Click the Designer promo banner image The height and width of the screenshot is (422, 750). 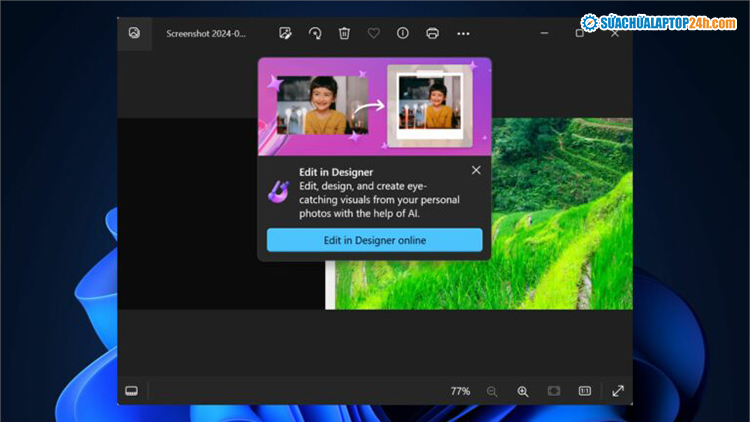pyautogui.click(x=375, y=107)
